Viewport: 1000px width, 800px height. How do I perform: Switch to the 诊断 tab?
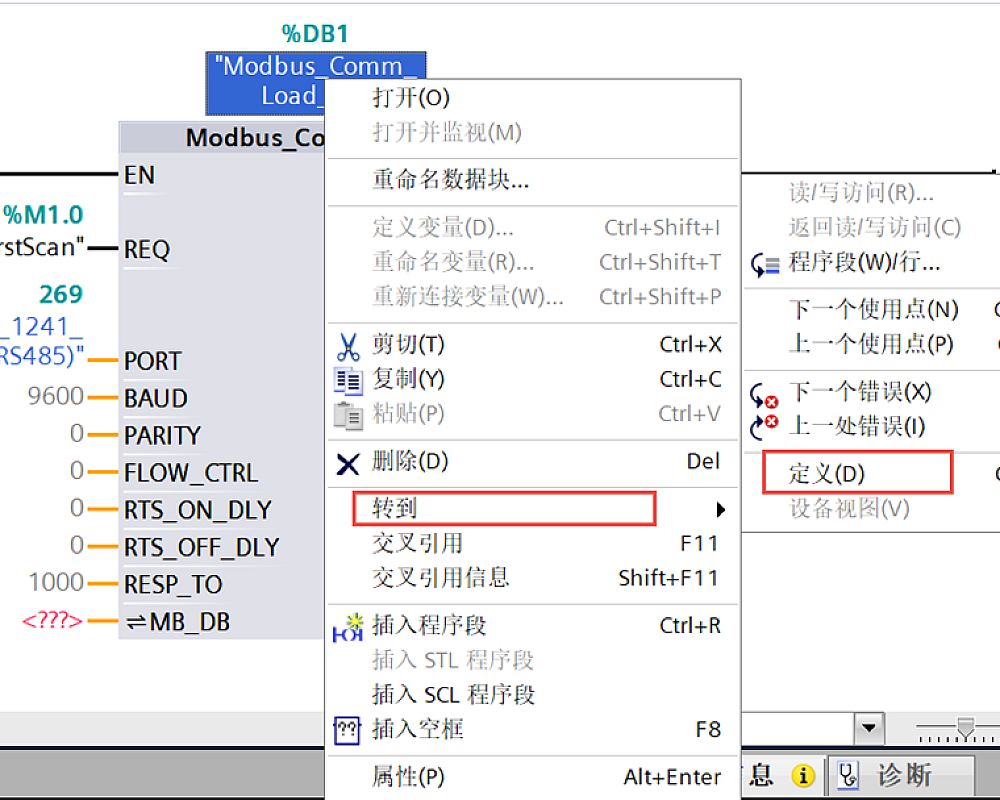(x=904, y=775)
